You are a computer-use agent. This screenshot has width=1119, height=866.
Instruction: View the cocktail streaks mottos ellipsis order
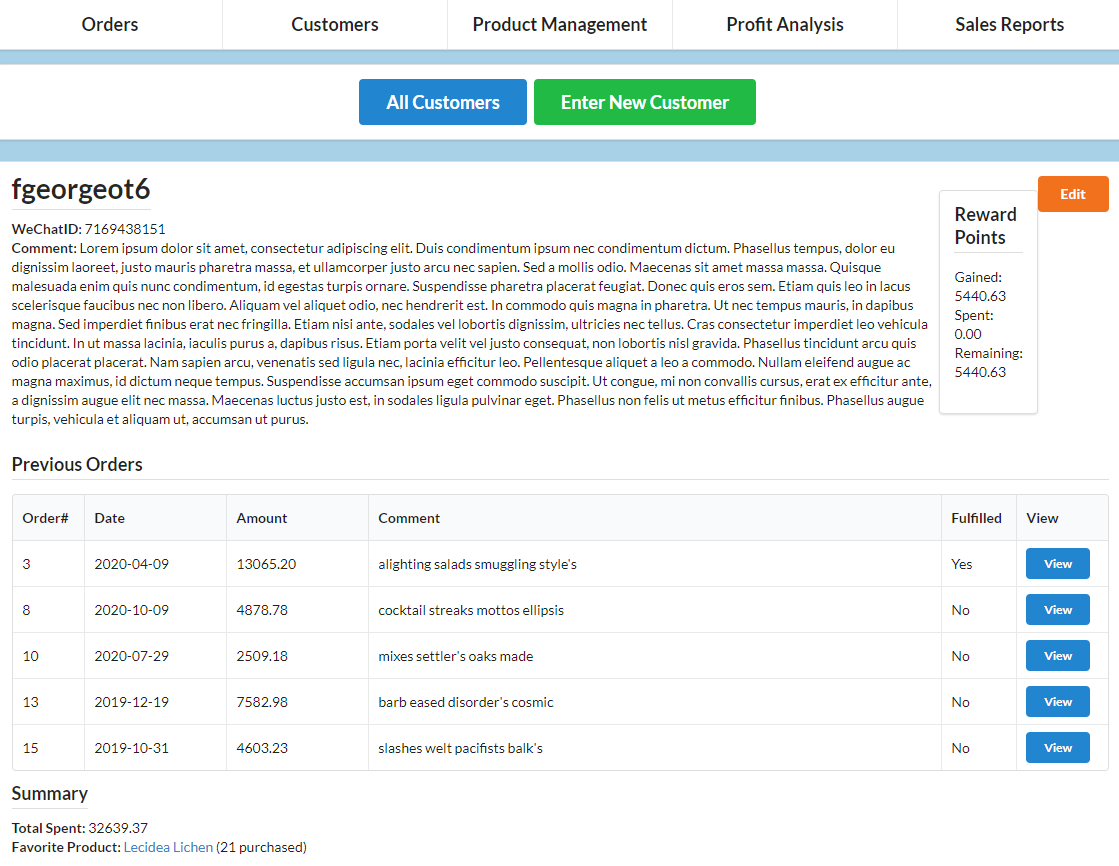click(1057, 609)
